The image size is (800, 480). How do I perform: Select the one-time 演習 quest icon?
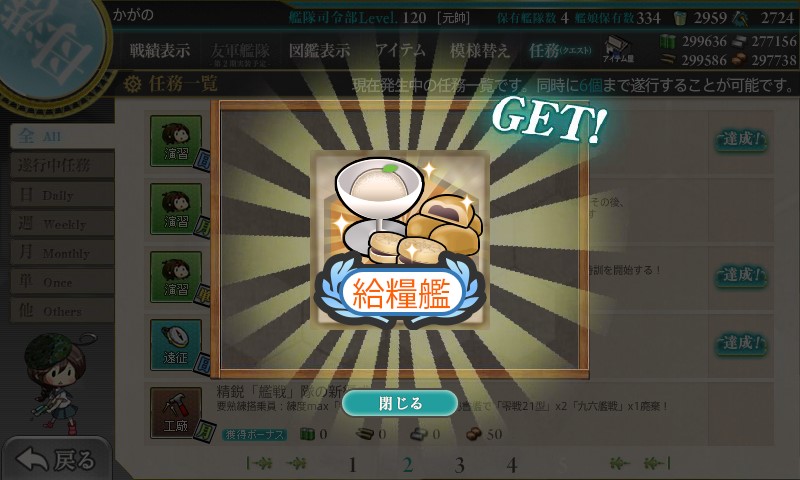tap(176, 277)
